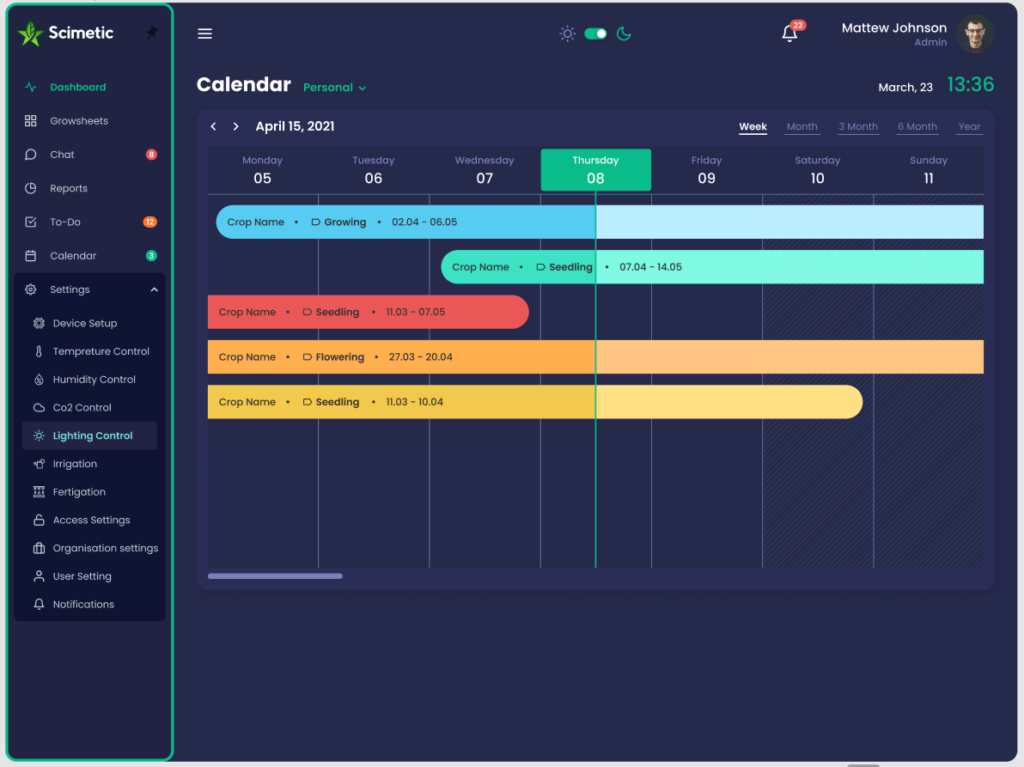
Task: Go to the previous week with the left arrow
Action: coord(213,127)
